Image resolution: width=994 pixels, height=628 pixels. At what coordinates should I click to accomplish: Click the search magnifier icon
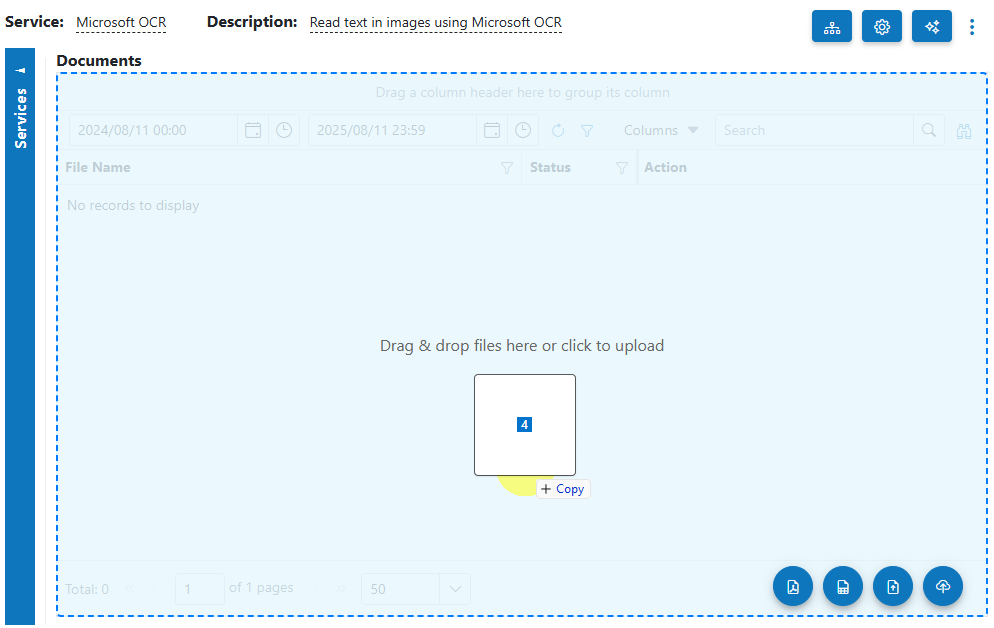(929, 131)
